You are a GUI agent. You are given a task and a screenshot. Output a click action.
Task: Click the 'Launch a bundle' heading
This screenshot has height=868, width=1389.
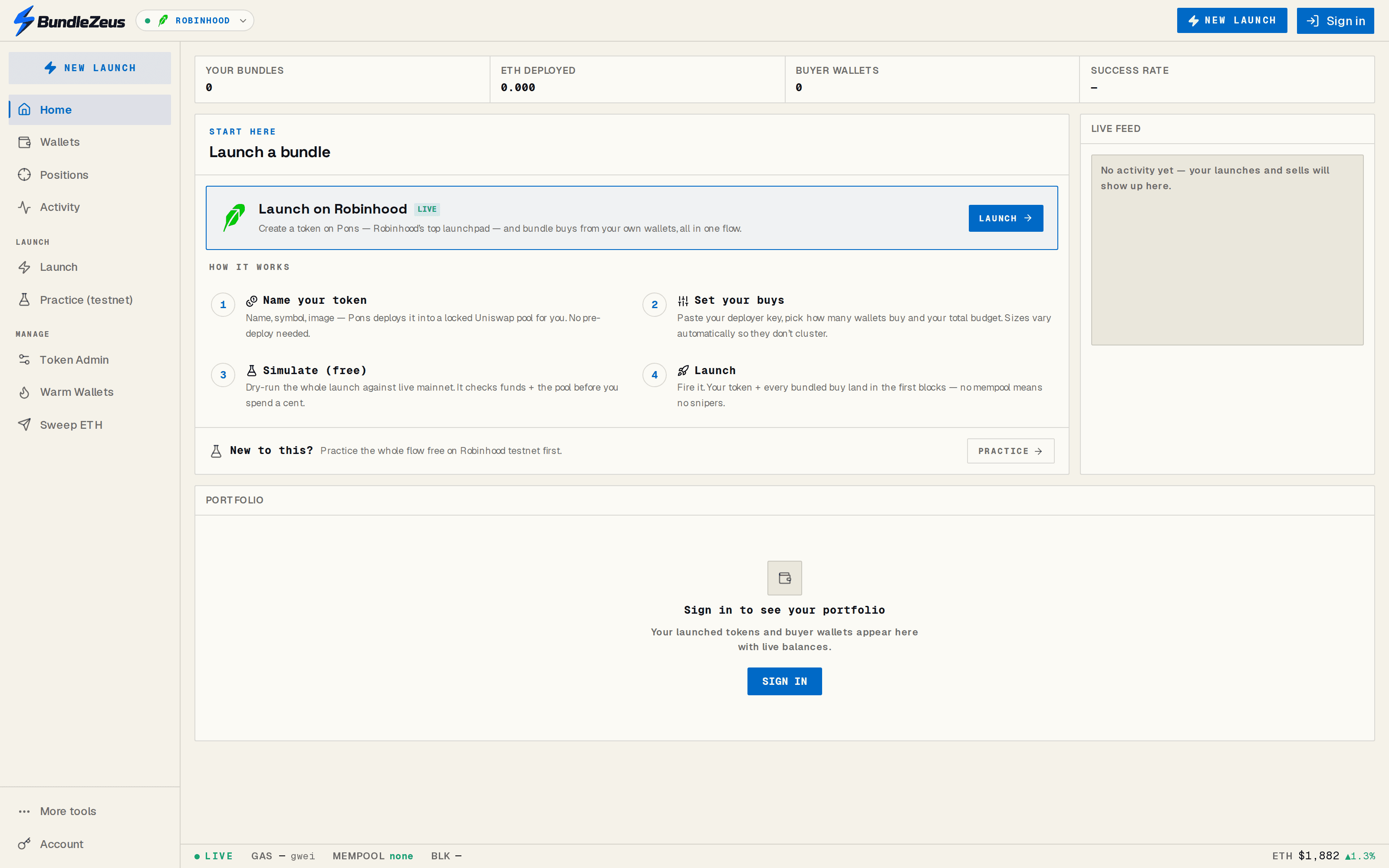(x=270, y=152)
